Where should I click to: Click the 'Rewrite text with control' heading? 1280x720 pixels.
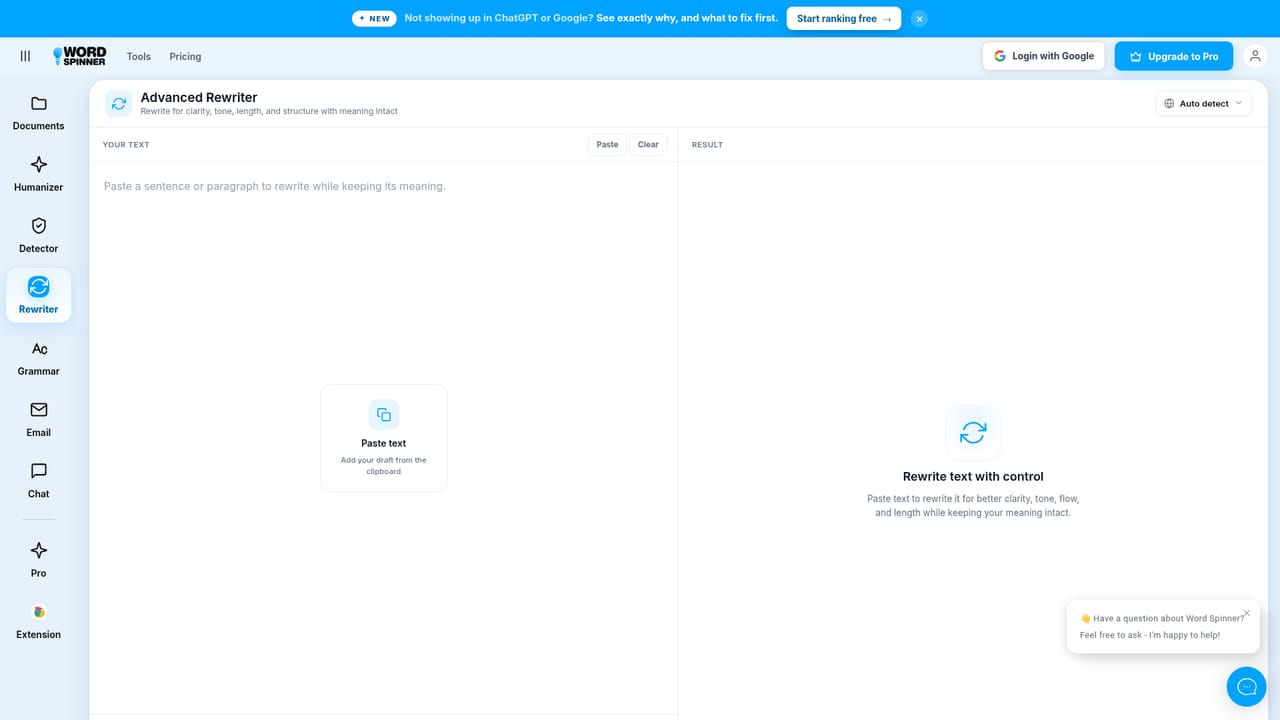[973, 477]
